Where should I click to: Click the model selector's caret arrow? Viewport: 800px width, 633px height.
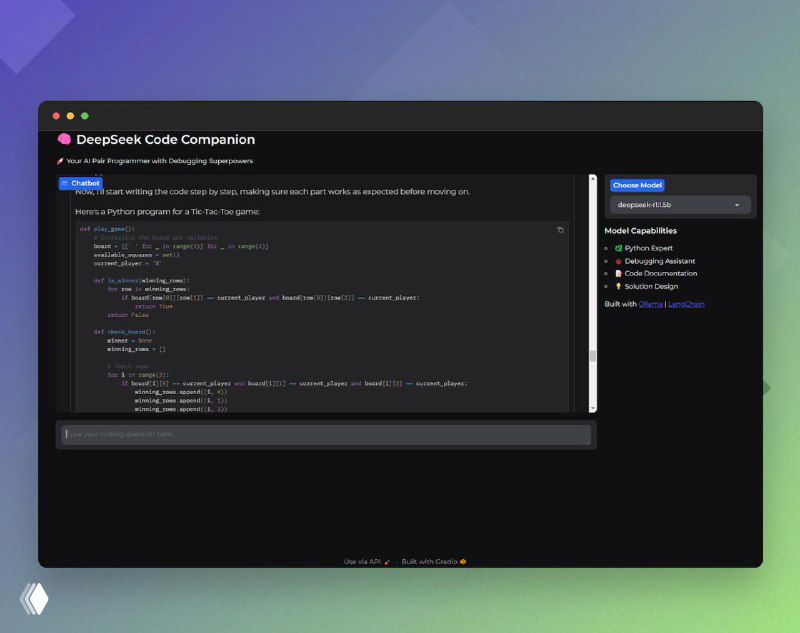[x=737, y=205]
